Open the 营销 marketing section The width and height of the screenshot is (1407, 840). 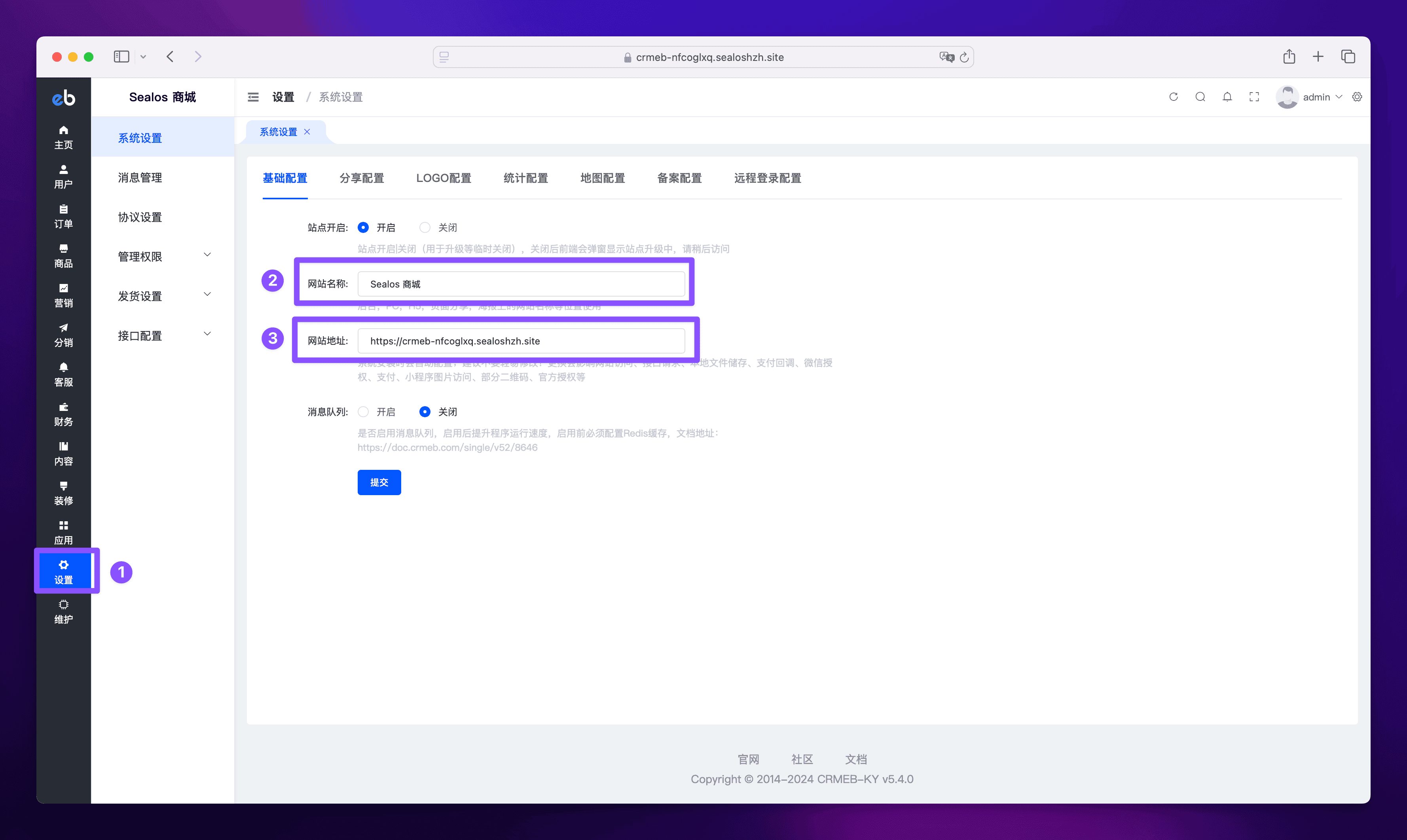(63, 296)
